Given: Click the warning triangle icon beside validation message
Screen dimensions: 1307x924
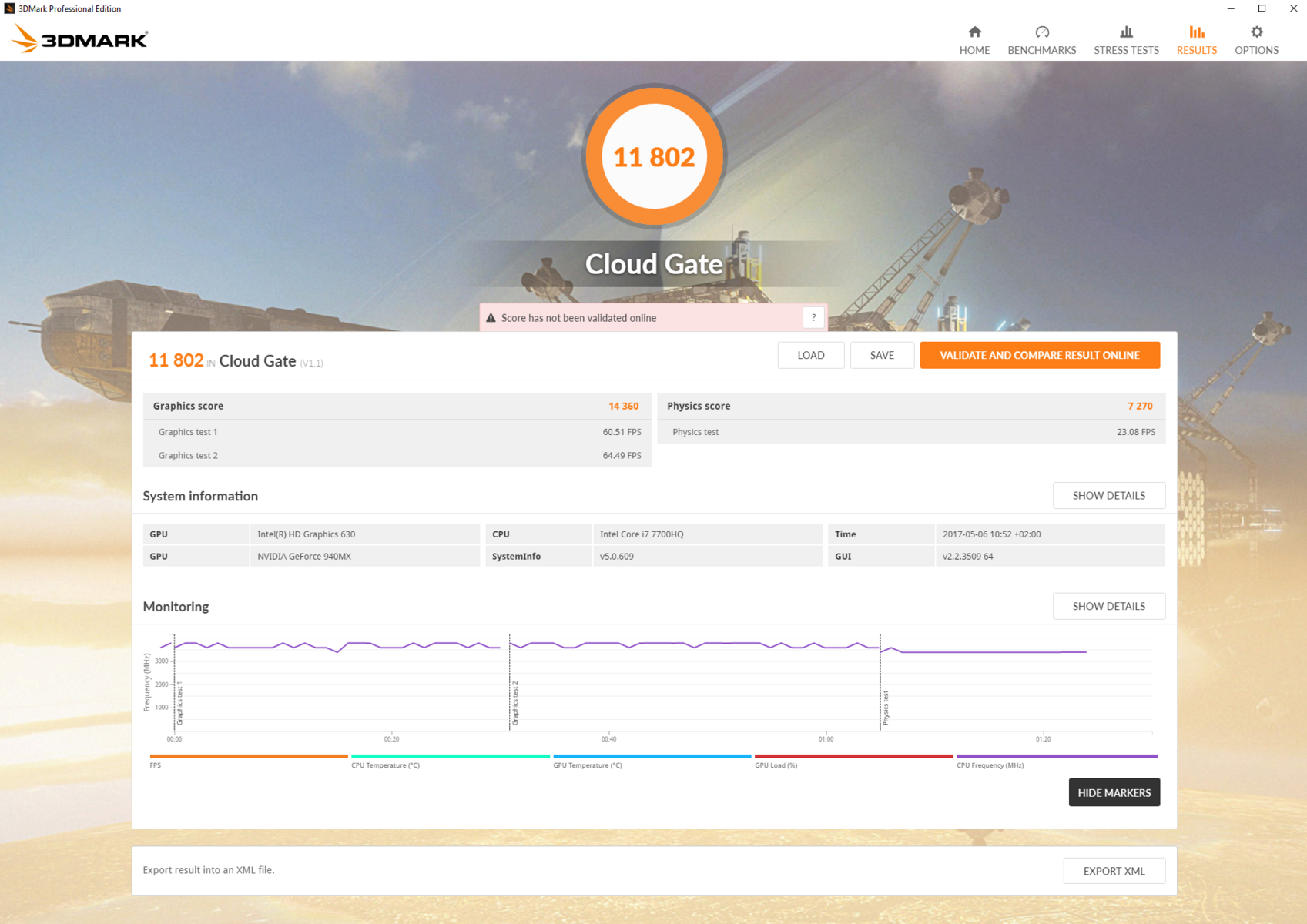Looking at the screenshot, I should coord(491,318).
